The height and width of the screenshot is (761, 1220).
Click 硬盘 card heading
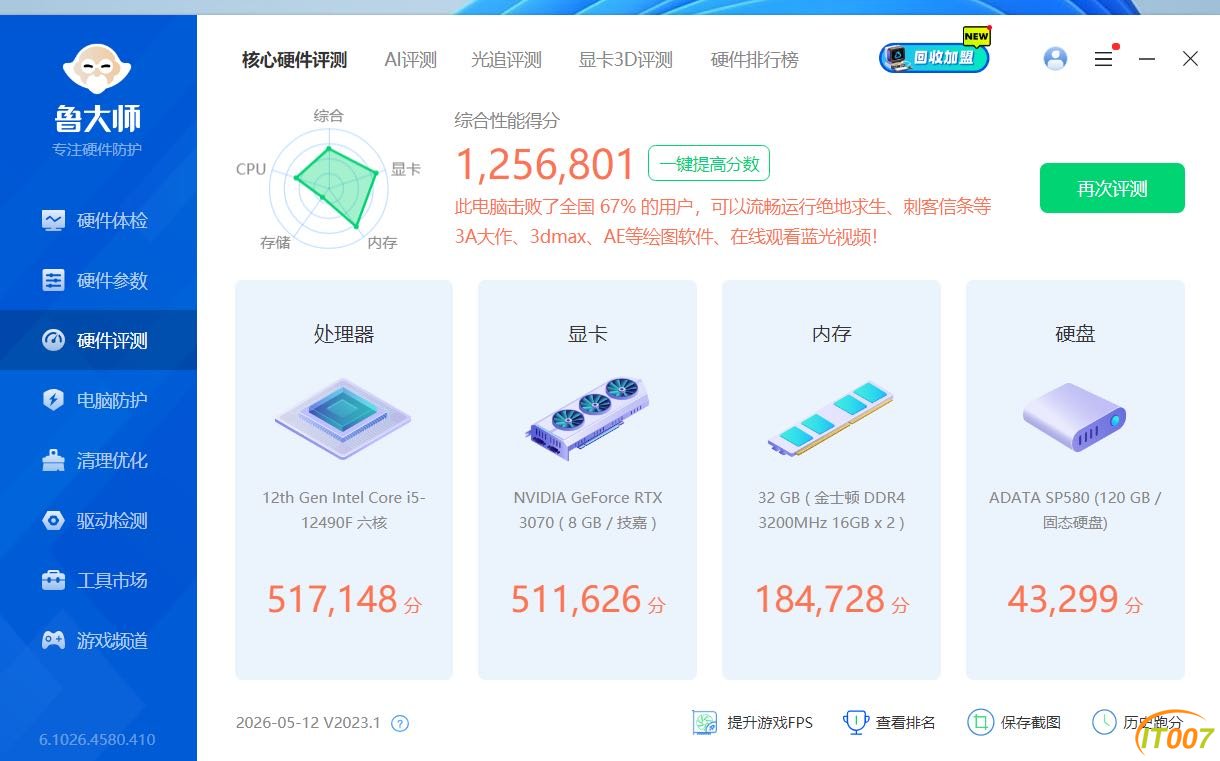pyautogui.click(x=1075, y=334)
